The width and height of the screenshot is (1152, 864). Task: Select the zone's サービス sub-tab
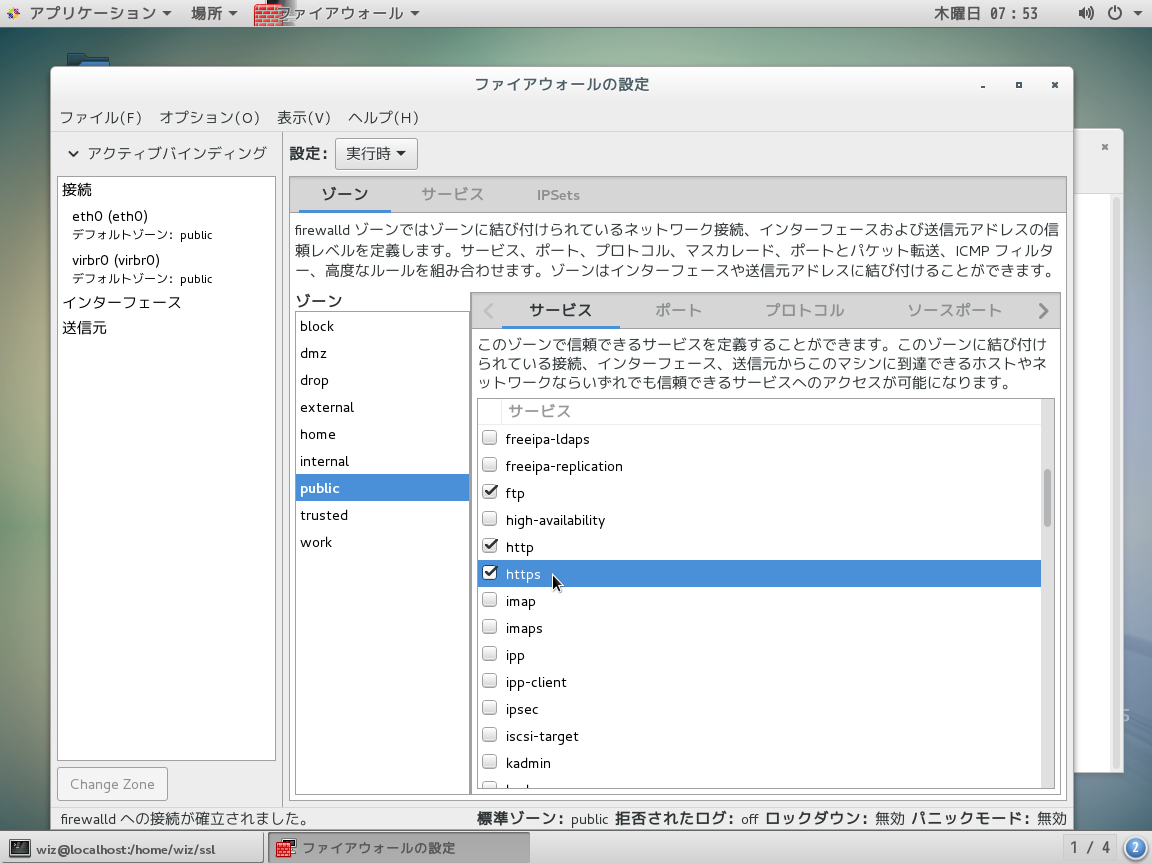(x=561, y=311)
